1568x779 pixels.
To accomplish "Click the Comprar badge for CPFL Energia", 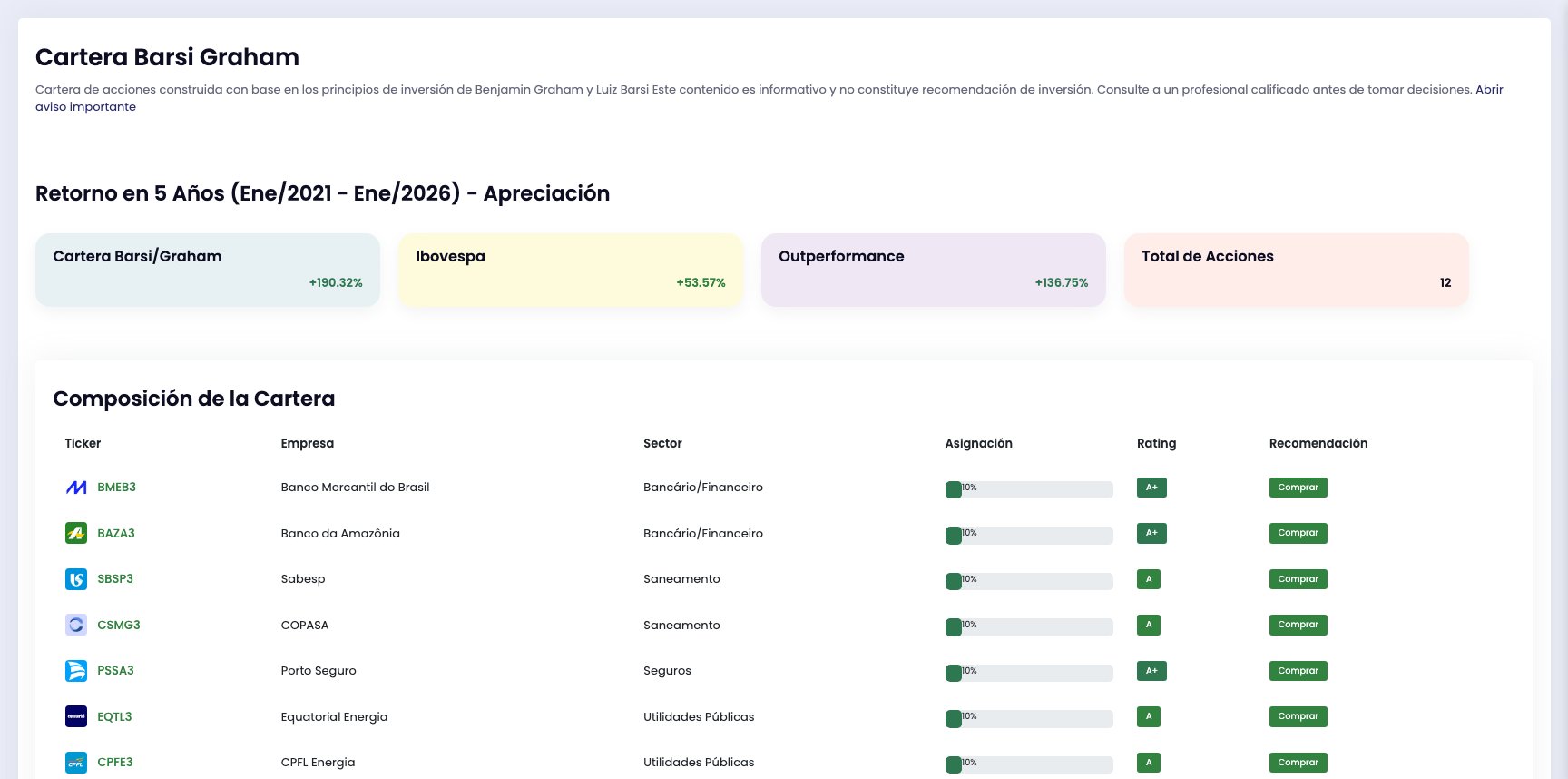I will pyautogui.click(x=1298, y=763).
